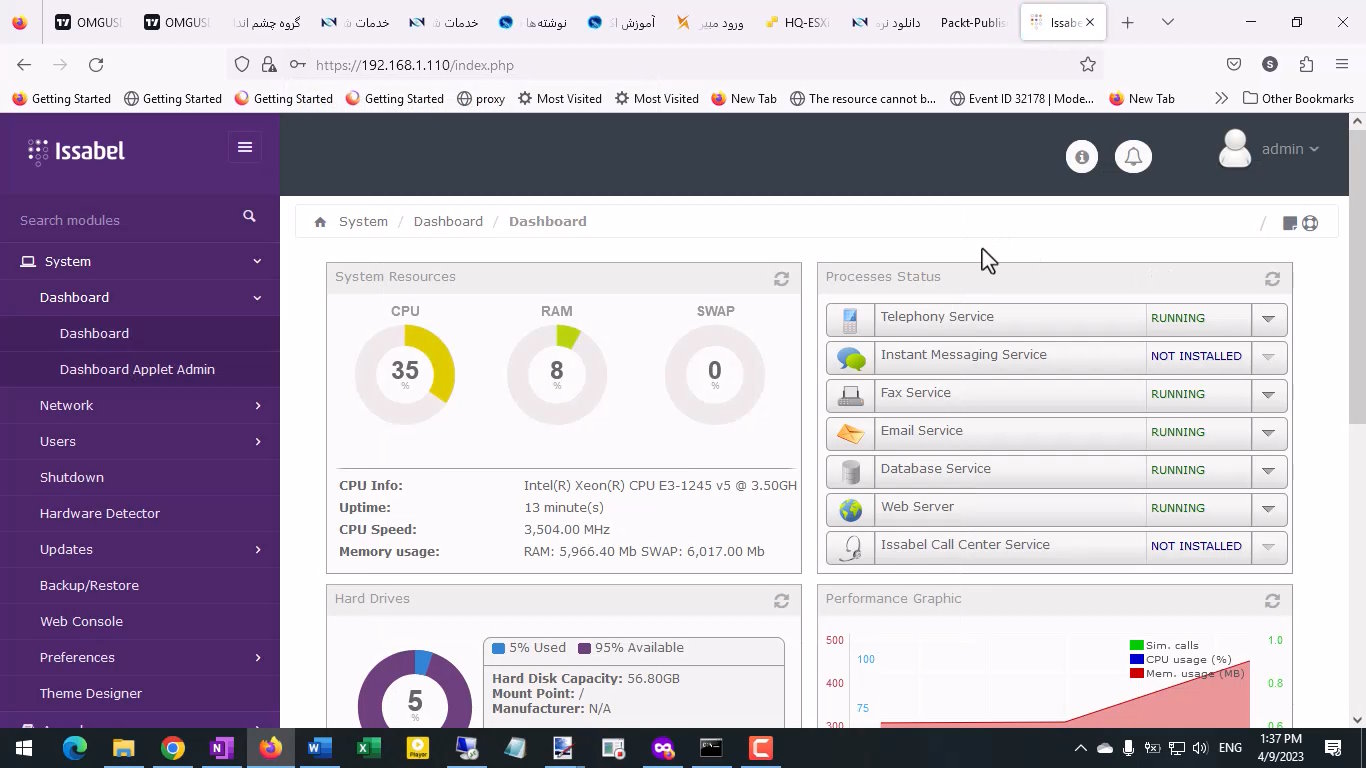Viewport: 1366px width, 768px height.
Task: Click the Email Service envelope icon
Action: click(x=851, y=434)
